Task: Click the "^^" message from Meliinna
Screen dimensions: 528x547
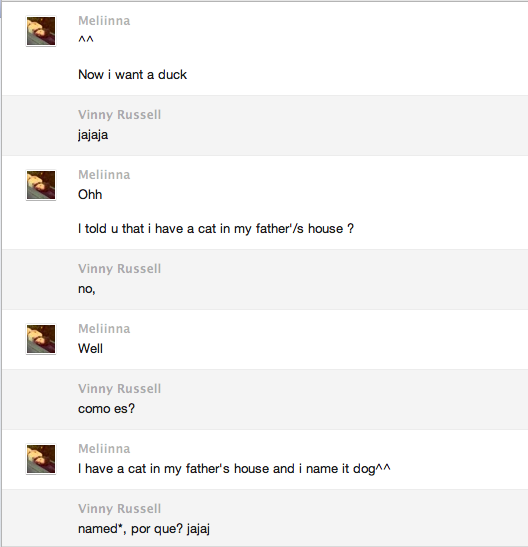Action: 86,40
